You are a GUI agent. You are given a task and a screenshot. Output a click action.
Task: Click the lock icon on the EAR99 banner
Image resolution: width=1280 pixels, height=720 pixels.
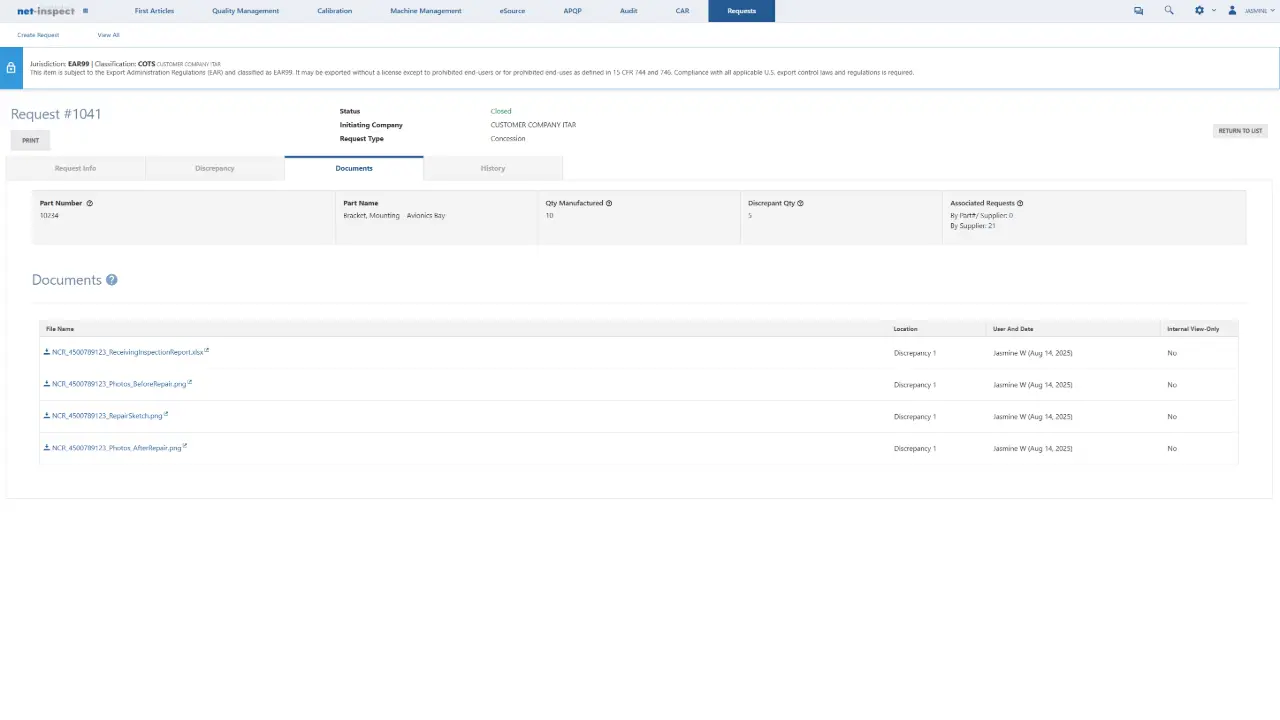[10, 67]
